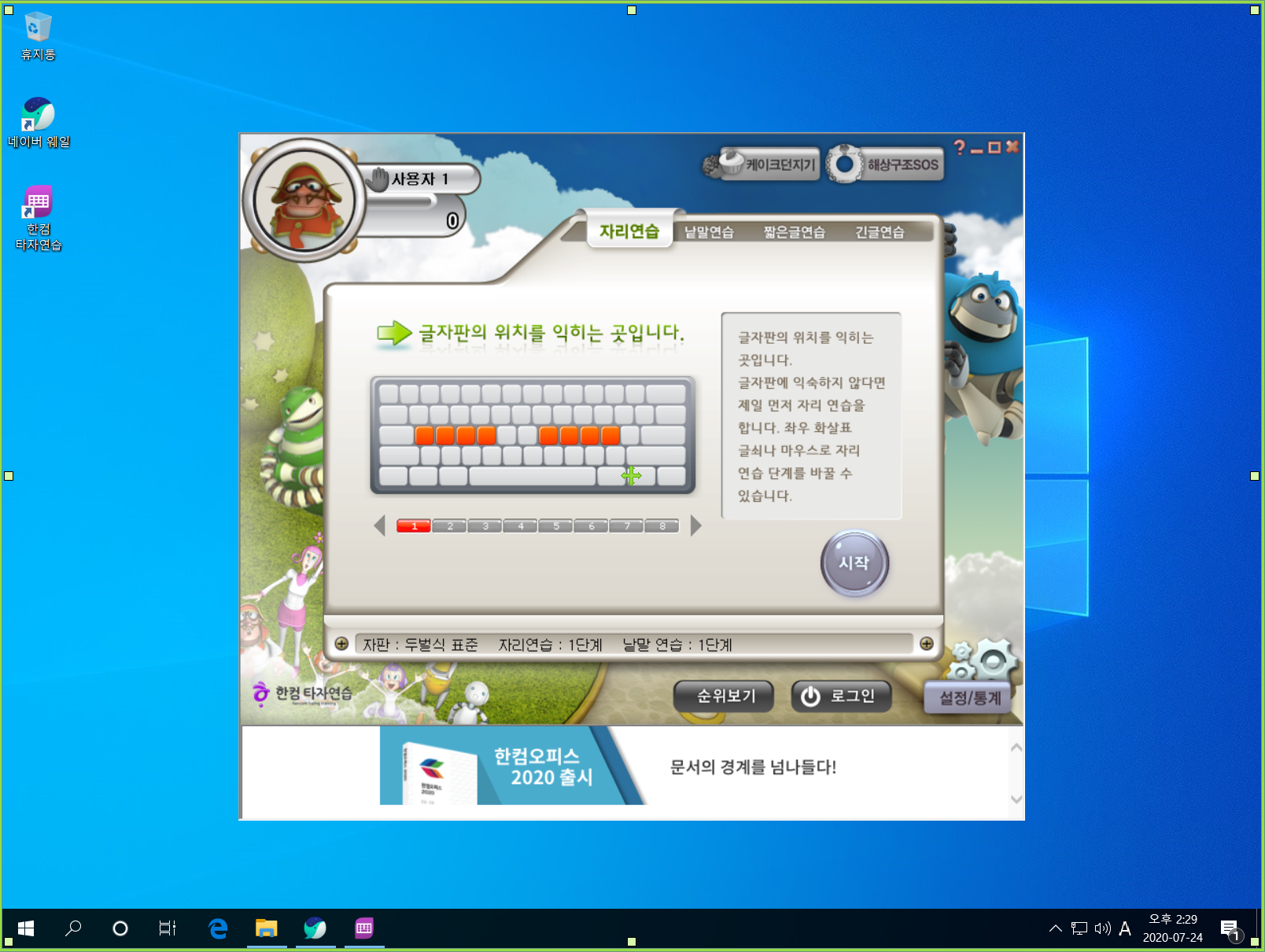Open the volume control tray icon
1265x952 pixels.
(x=1102, y=928)
